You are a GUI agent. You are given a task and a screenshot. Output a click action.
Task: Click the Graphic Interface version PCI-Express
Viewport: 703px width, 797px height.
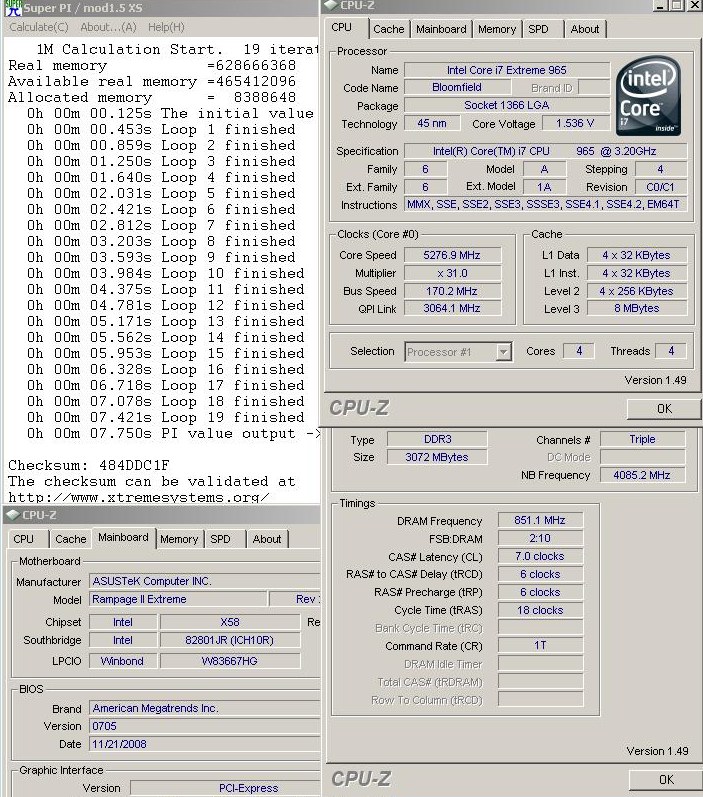225,788
